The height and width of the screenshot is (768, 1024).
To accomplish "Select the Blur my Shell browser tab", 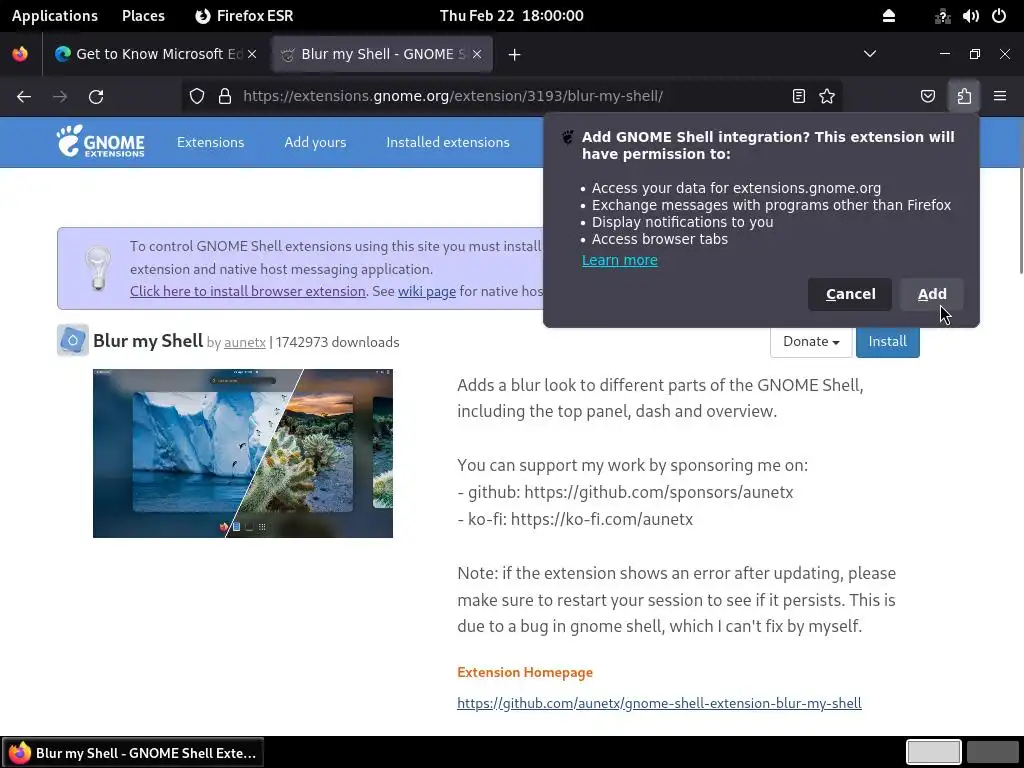I will [x=382, y=54].
